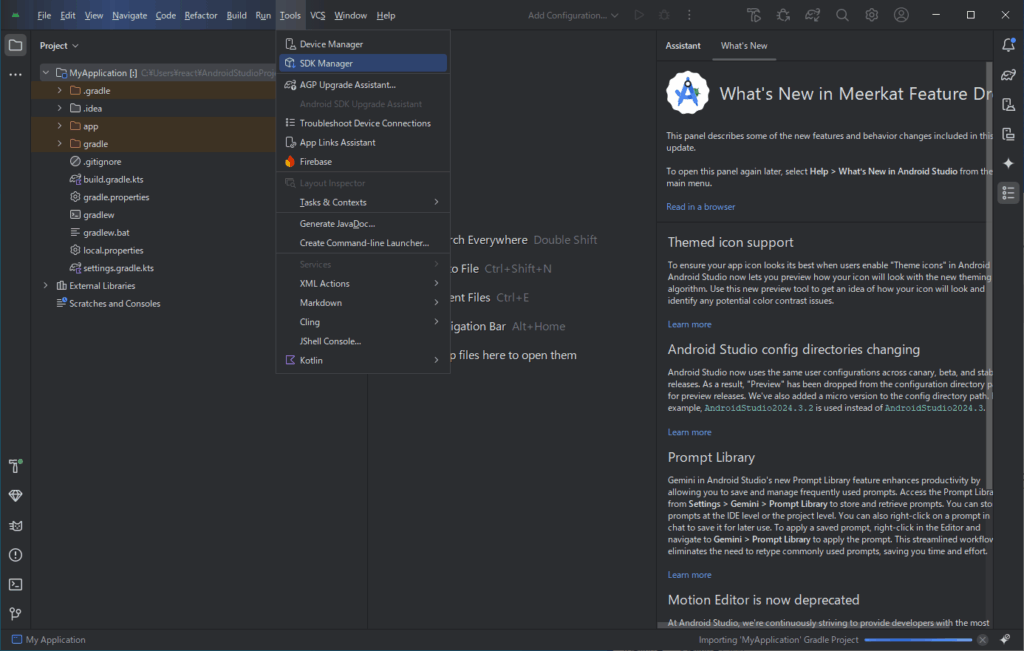1024x651 pixels.
Task: Click the Gemini status bar icon
Action: pyautogui.click(x=1005, y=639)
